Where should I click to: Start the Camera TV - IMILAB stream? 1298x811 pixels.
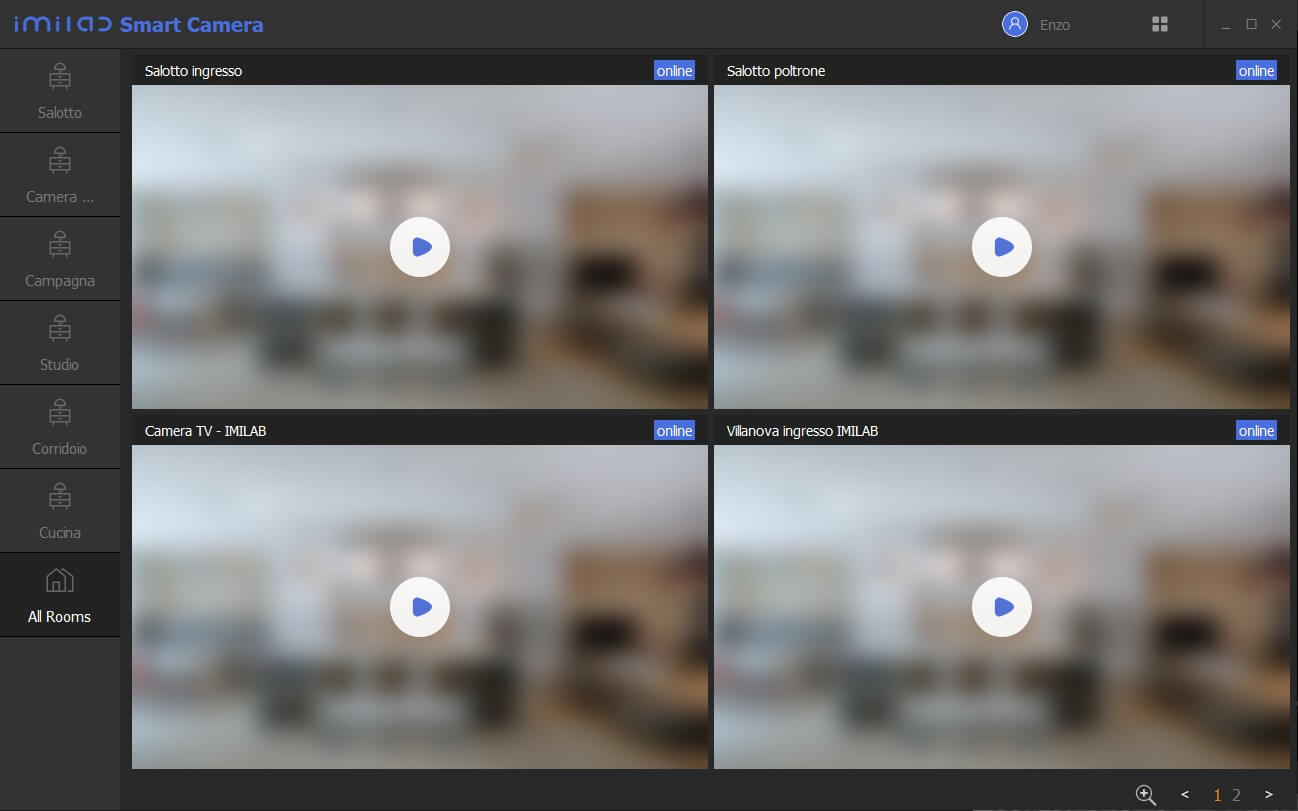click(420, 607)
